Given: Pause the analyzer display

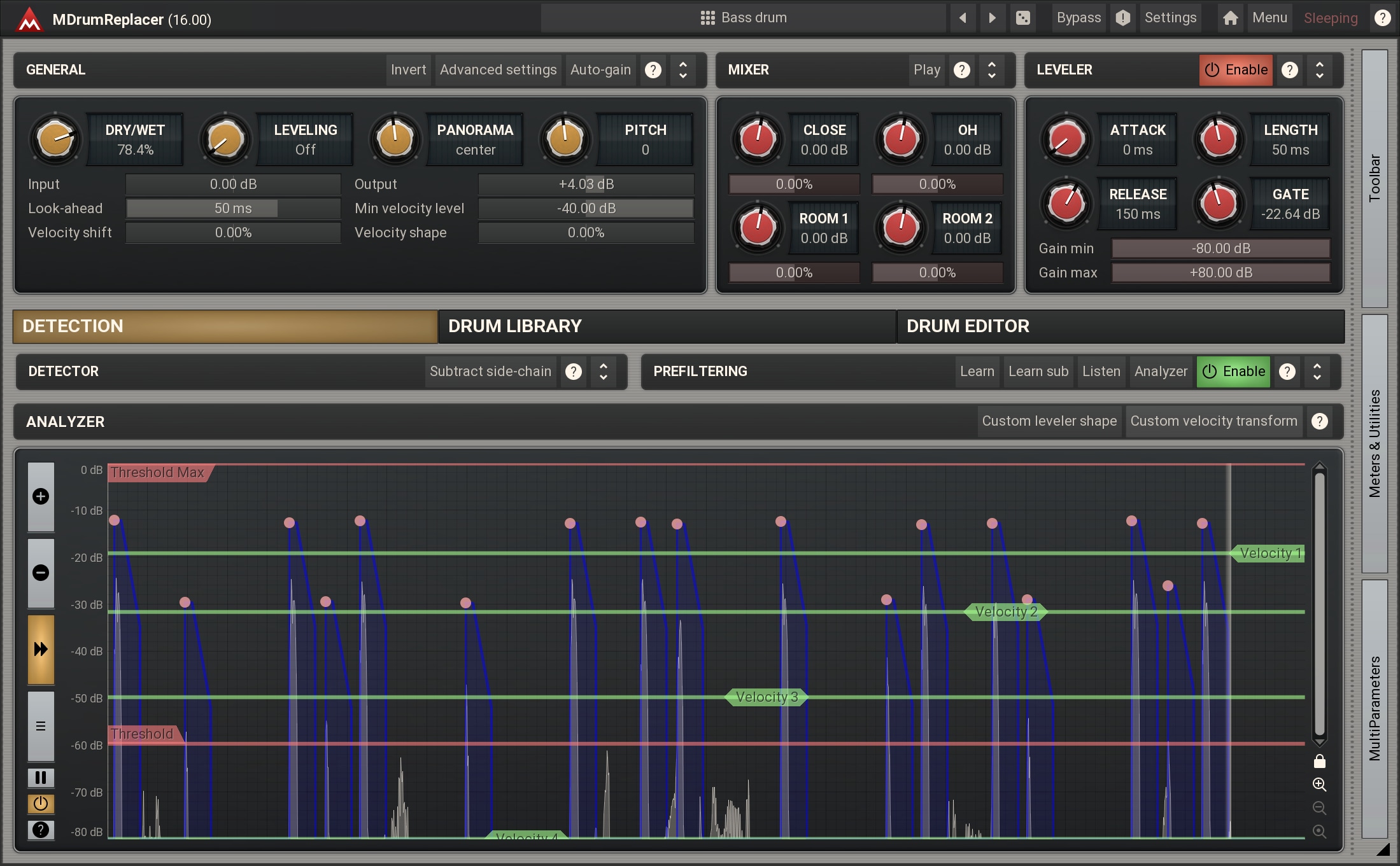Looking at the screenshot, I should pos(41,778).
